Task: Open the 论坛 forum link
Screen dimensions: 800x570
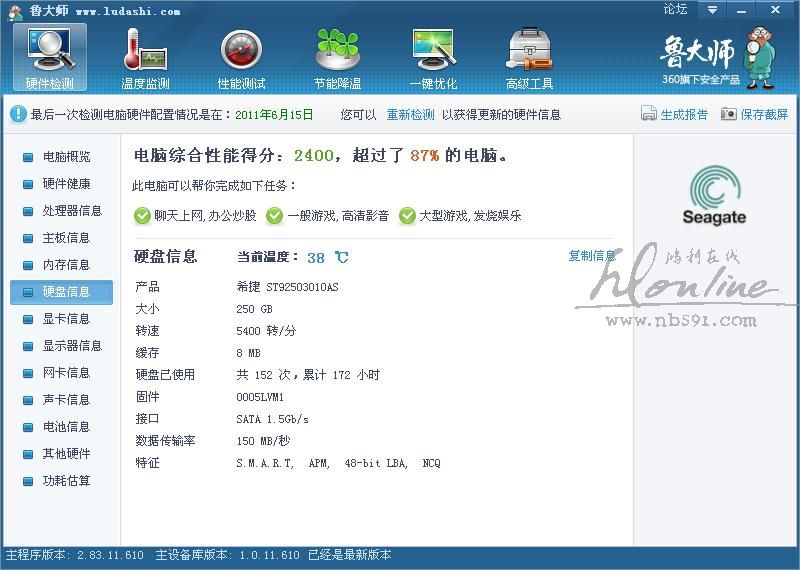Action: [x=675, y=9]
